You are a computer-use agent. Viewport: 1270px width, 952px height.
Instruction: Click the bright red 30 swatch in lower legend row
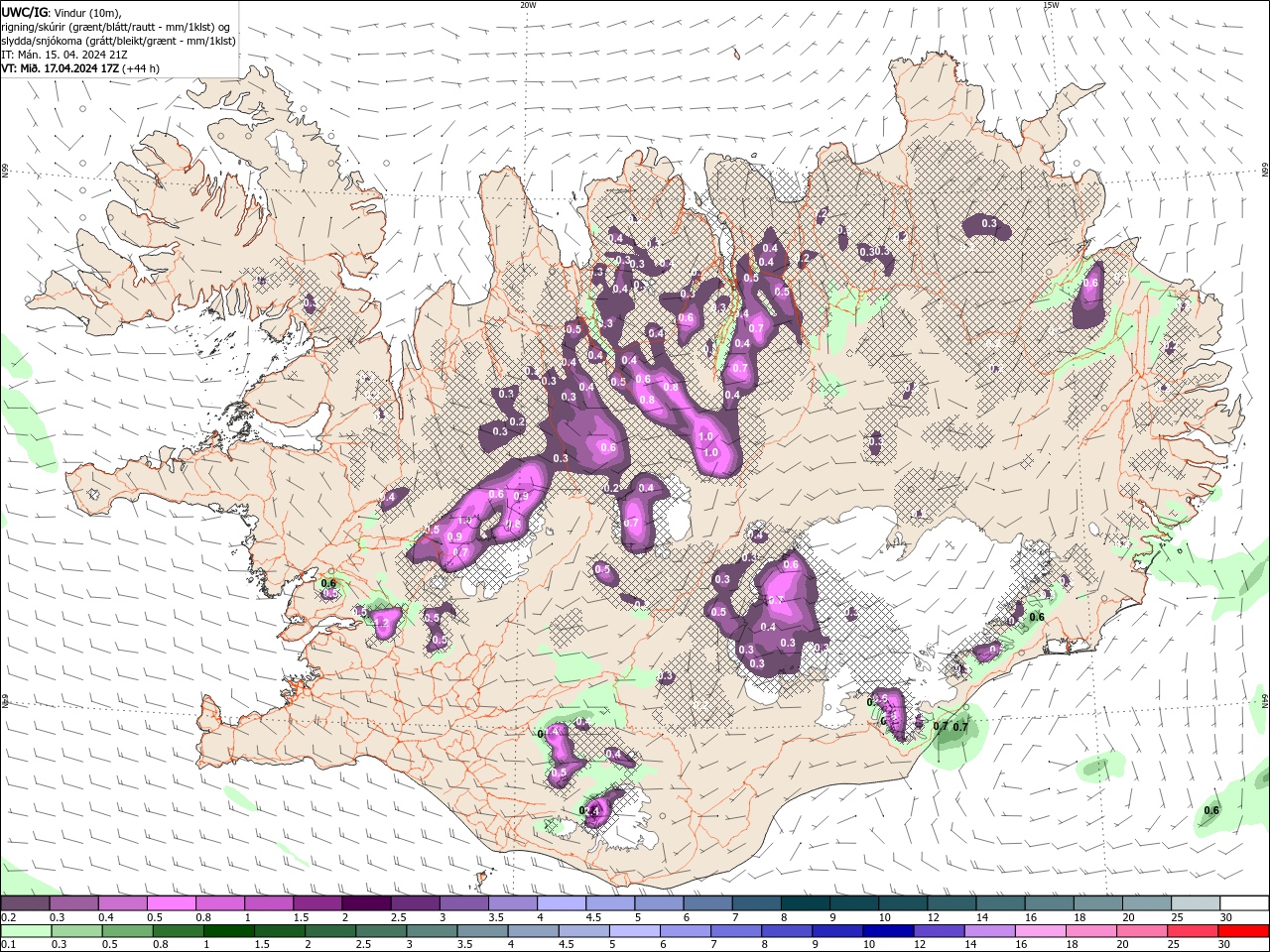click(1243, 931)
